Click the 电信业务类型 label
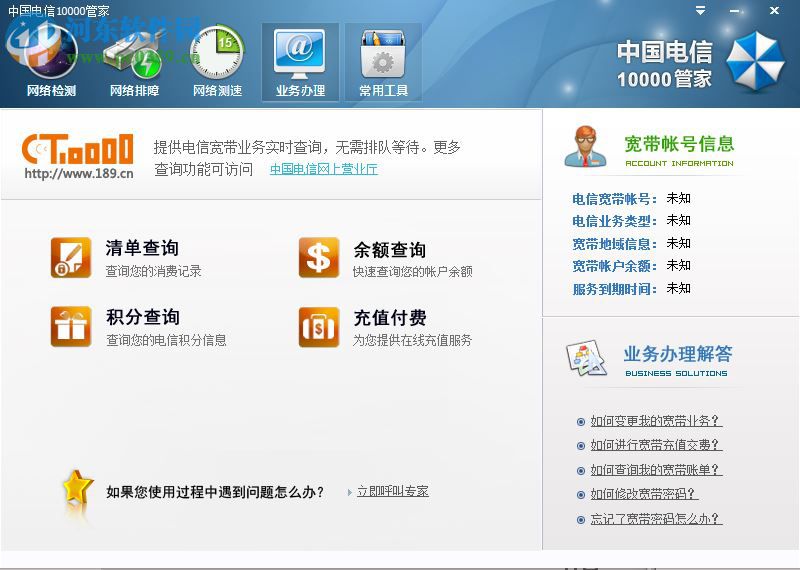 (x=614, y=221)
